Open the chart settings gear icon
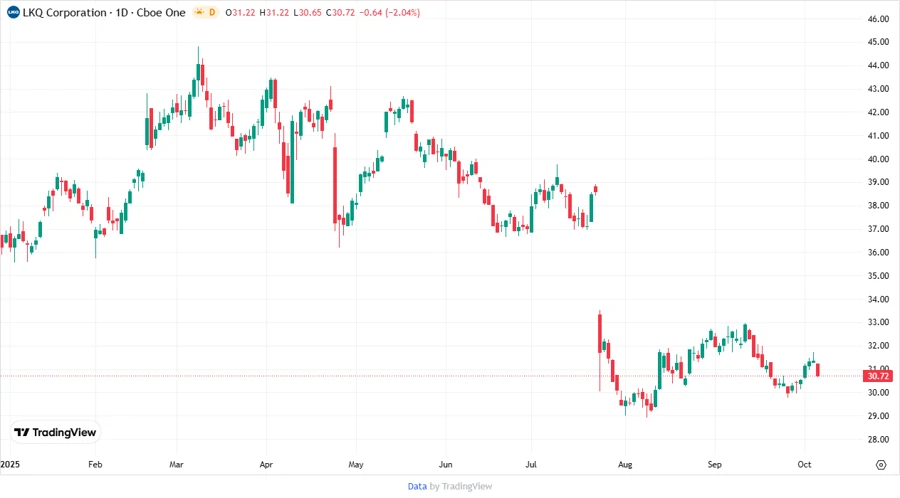This screenshot has height=498, width=900. [880, 465]
